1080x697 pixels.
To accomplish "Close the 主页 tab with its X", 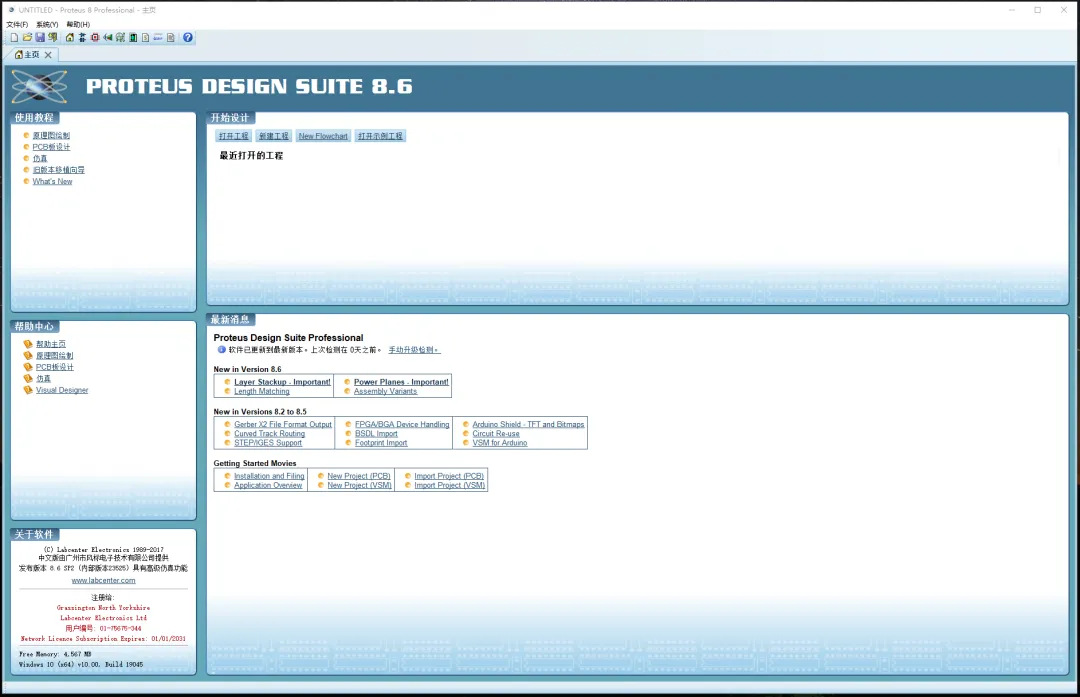I will pos(48,54).
